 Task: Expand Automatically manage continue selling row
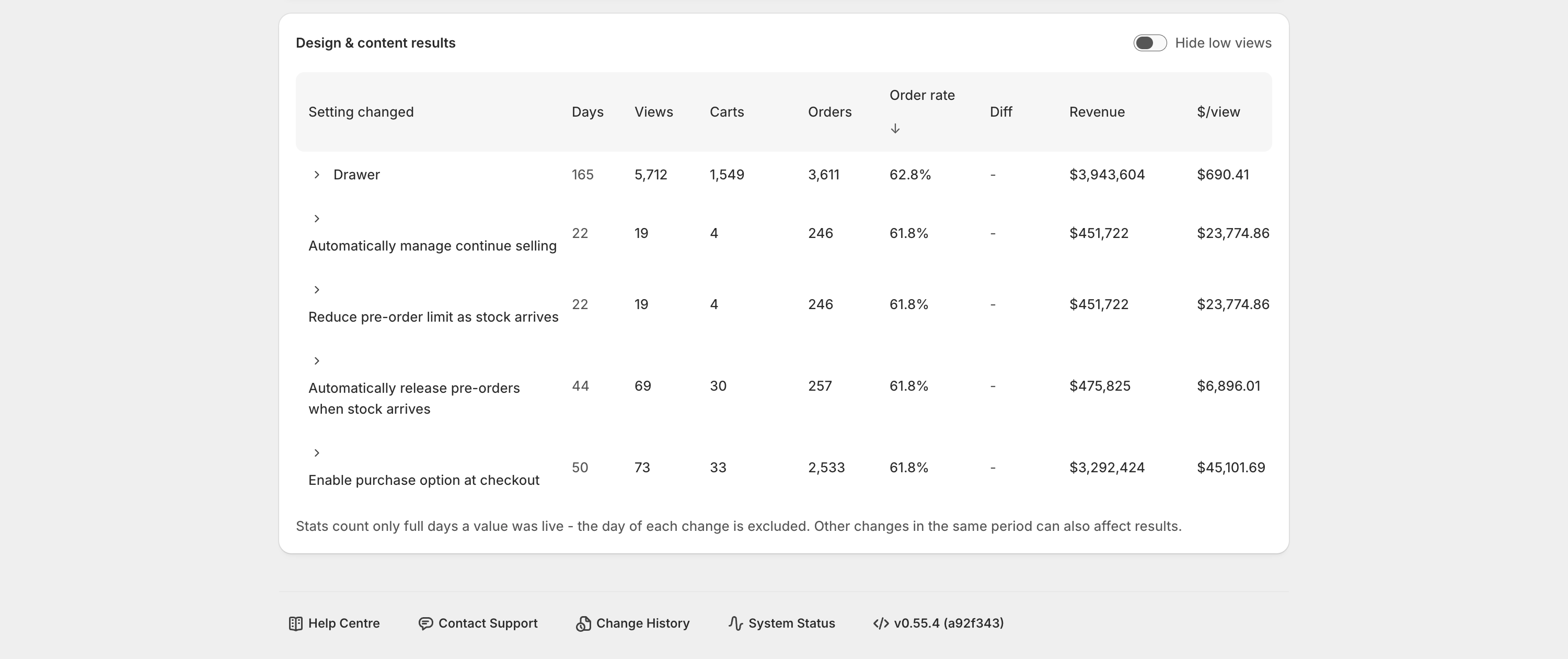(x=317, y=219)
